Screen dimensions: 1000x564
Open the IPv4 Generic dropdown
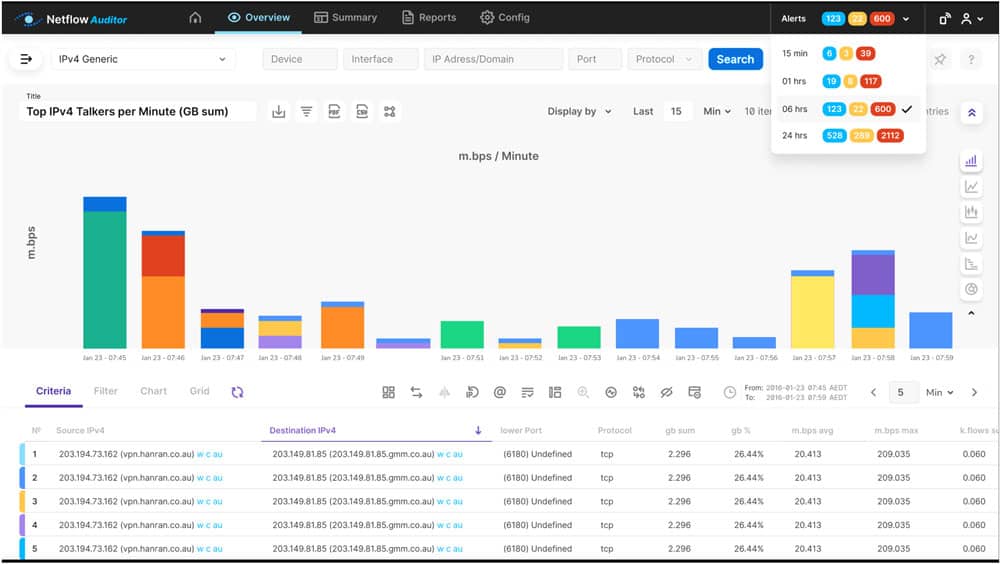pyautogui.click(x=143, y=59)
